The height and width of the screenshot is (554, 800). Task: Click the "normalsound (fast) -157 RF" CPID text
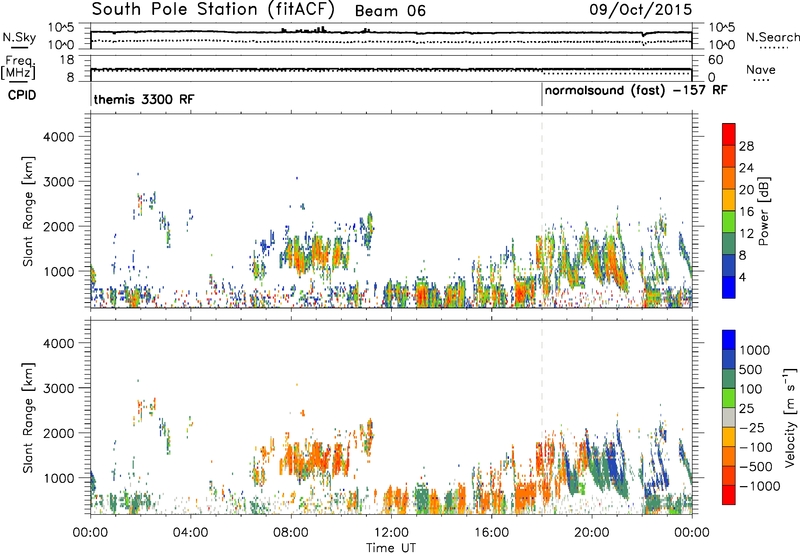pos(636,91)
